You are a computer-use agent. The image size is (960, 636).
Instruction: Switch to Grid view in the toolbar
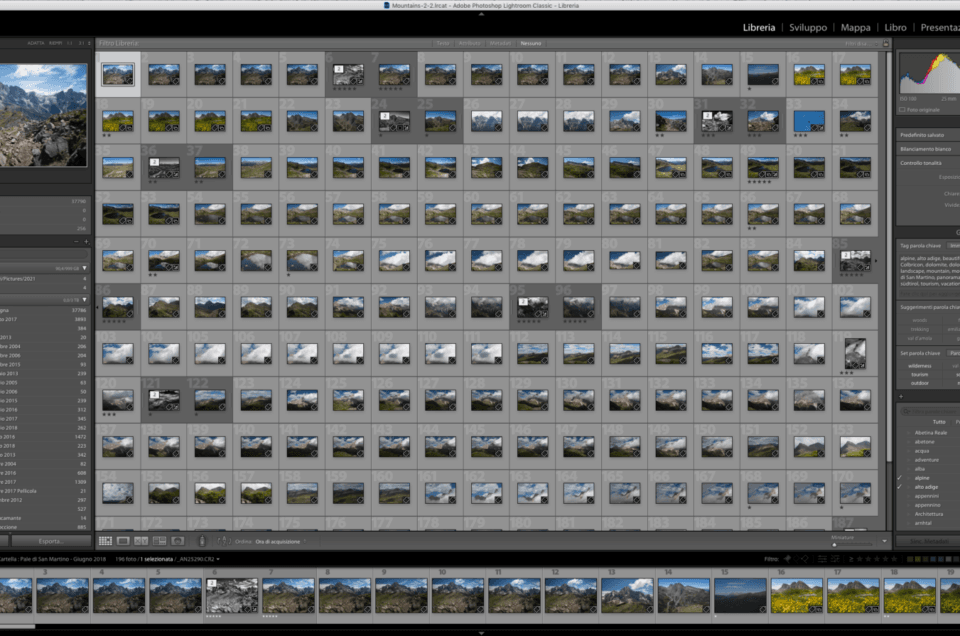tap(105, 541)
